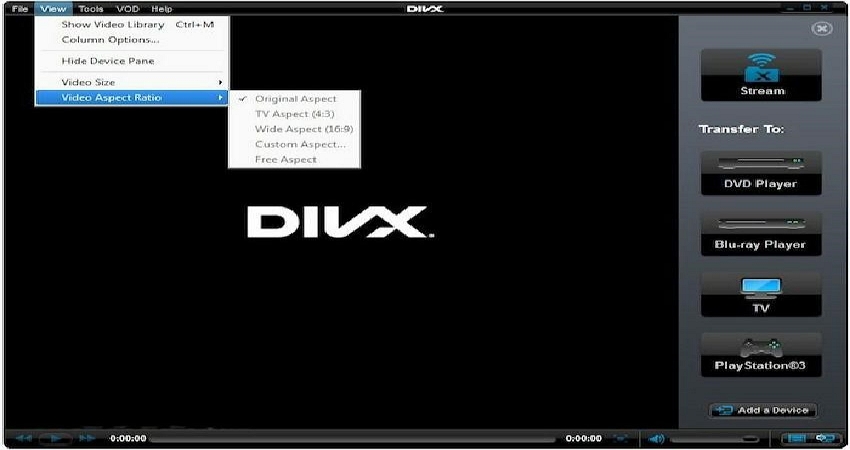850x450 pixels.
Task: Close the device pane with X icon
Action: click(822, 29)
